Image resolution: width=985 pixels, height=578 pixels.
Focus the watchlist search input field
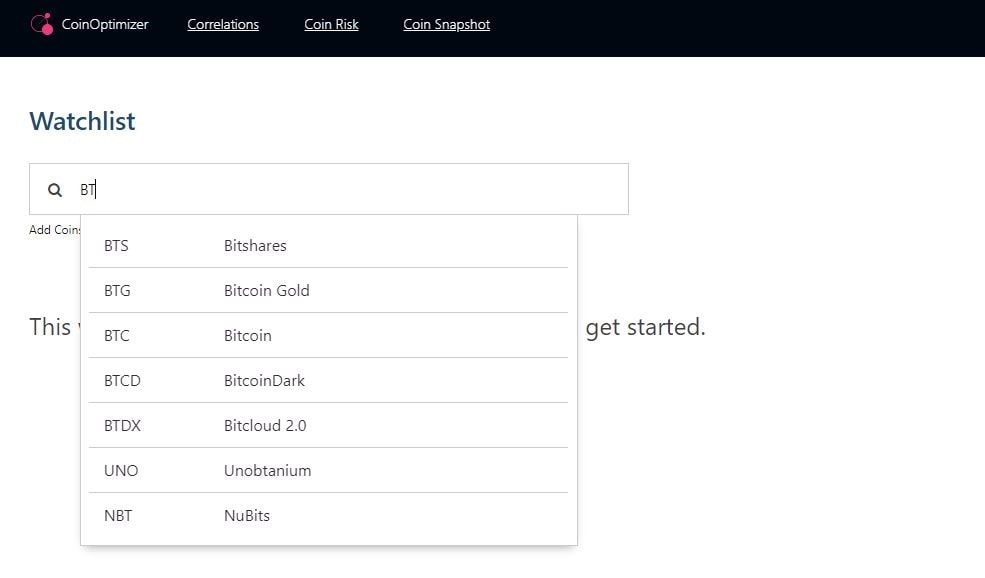coord(350,189)
